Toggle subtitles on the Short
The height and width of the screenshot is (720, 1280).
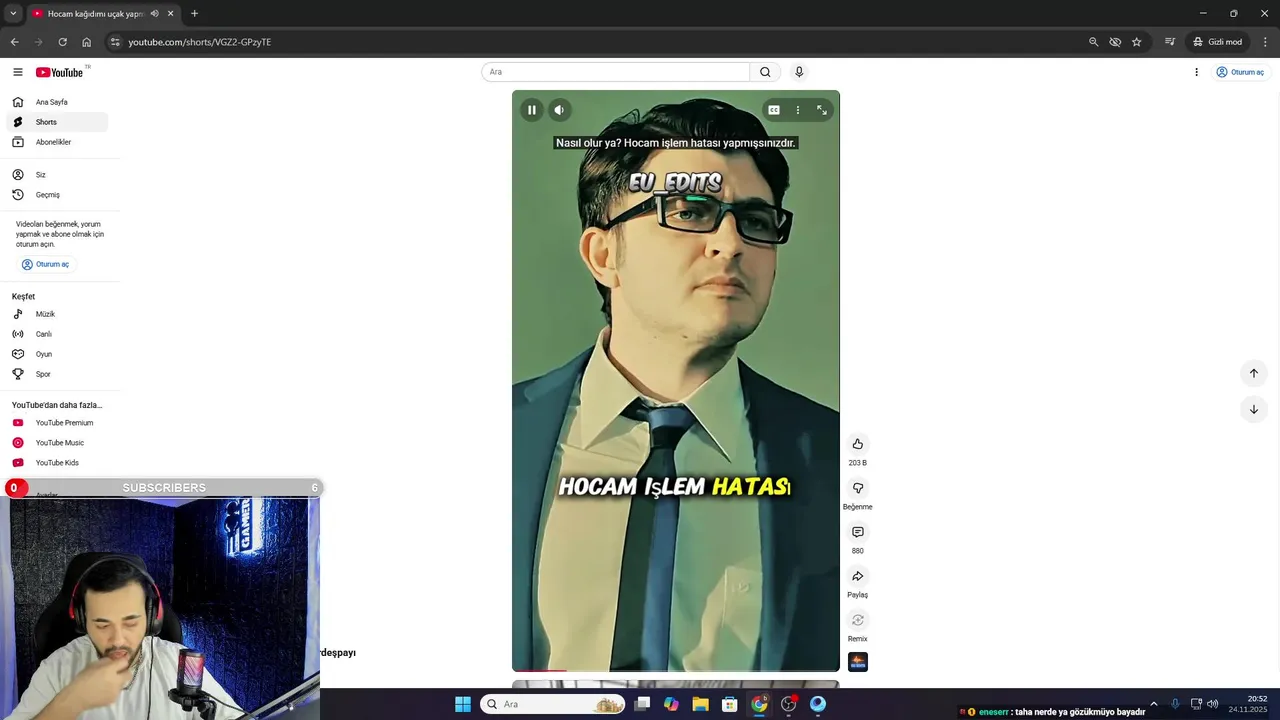click(774, 110)
